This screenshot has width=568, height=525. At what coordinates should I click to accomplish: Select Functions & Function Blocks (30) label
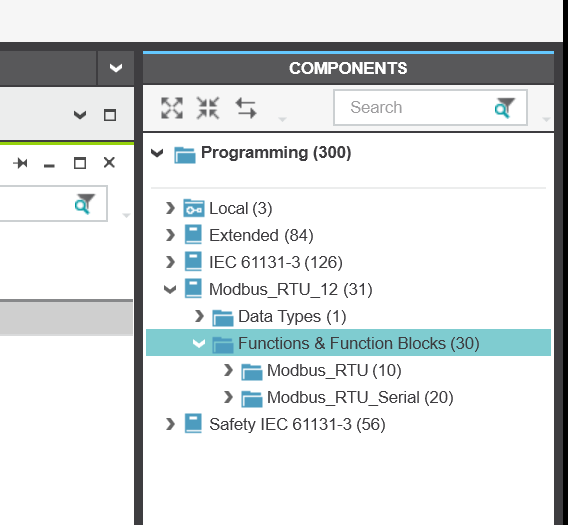(359, 343)
